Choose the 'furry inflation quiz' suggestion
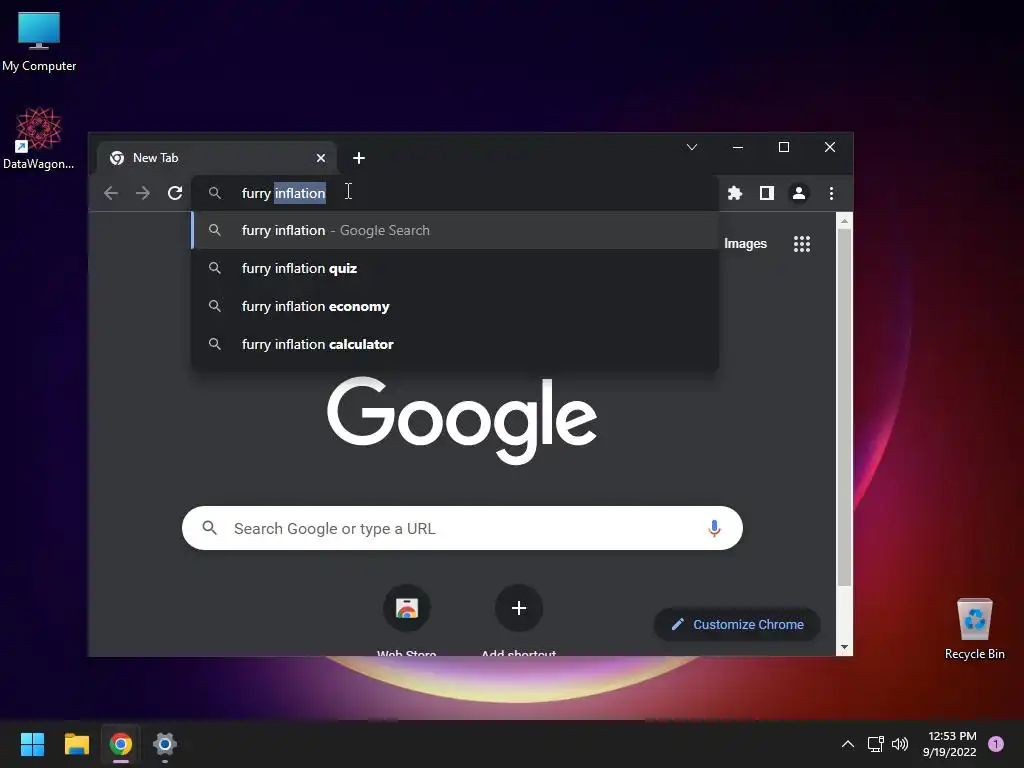 pyautogui.click(x=455, y=268)
